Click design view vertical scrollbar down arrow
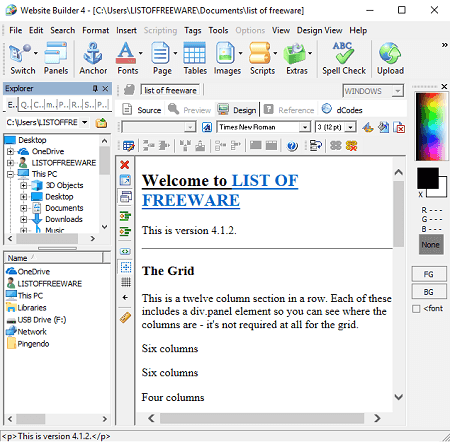Screen dimensions: 450x442 coord(398,397)
